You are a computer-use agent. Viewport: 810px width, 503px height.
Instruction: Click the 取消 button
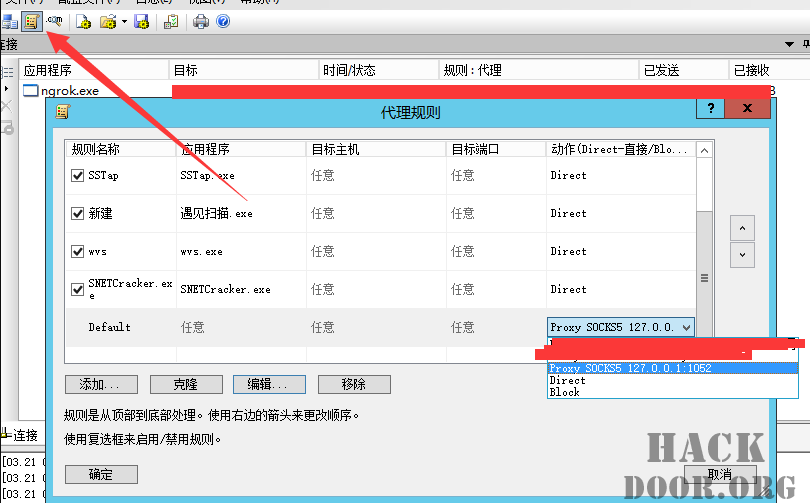(x=720, y=474)
